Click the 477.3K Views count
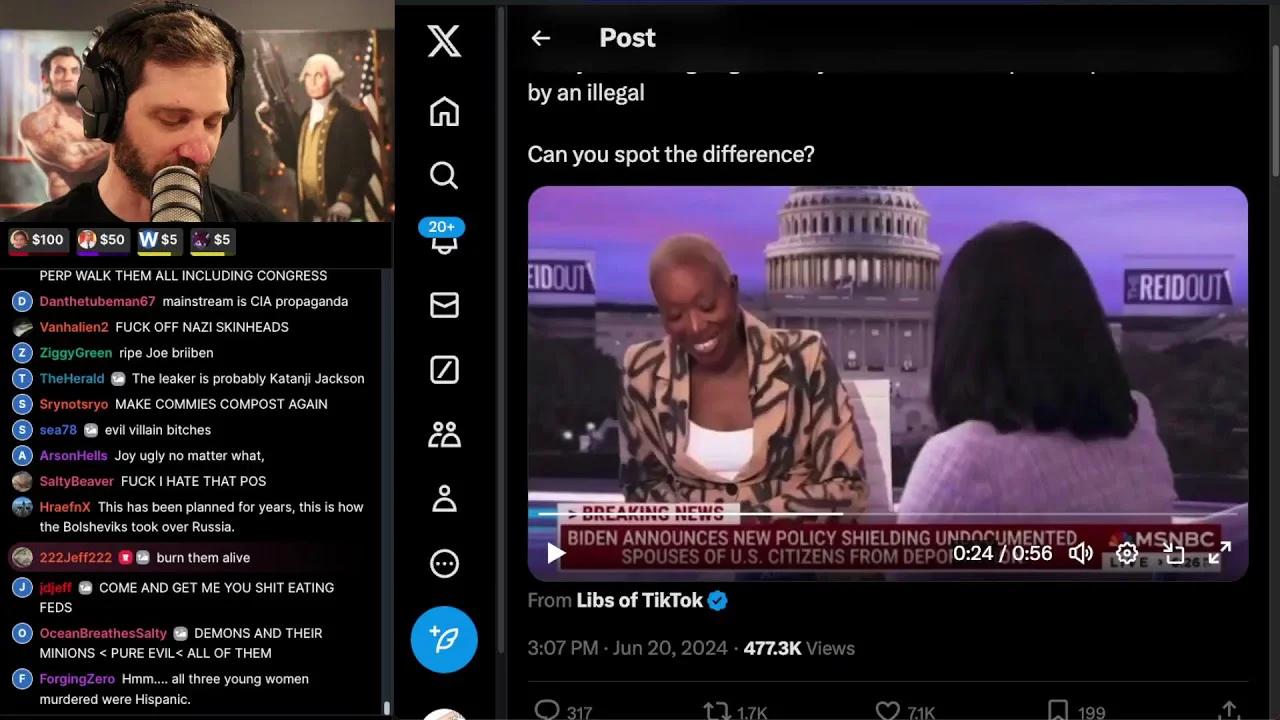 [x=799, y=648]
